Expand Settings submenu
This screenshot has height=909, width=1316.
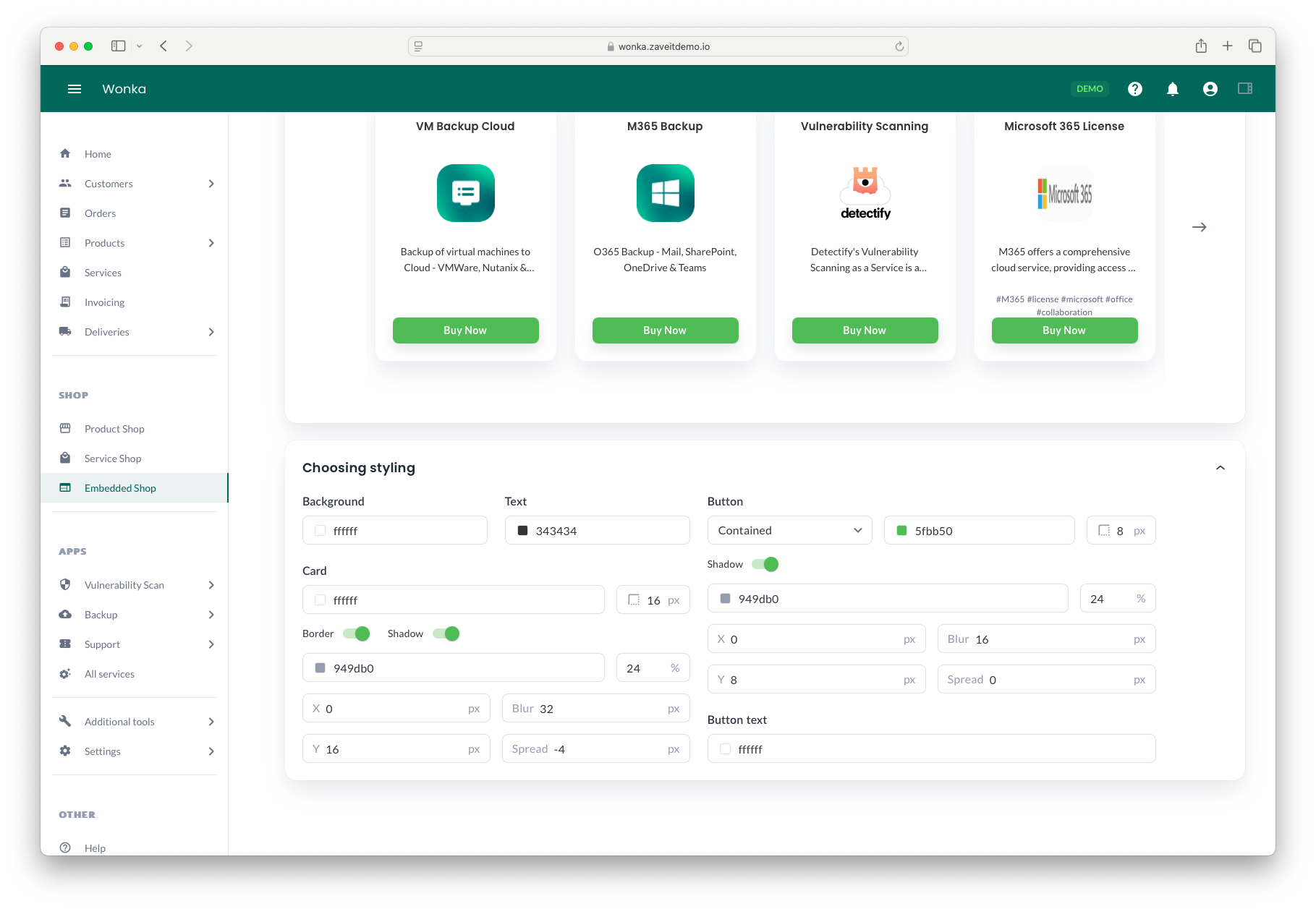(x=211, y=751)
